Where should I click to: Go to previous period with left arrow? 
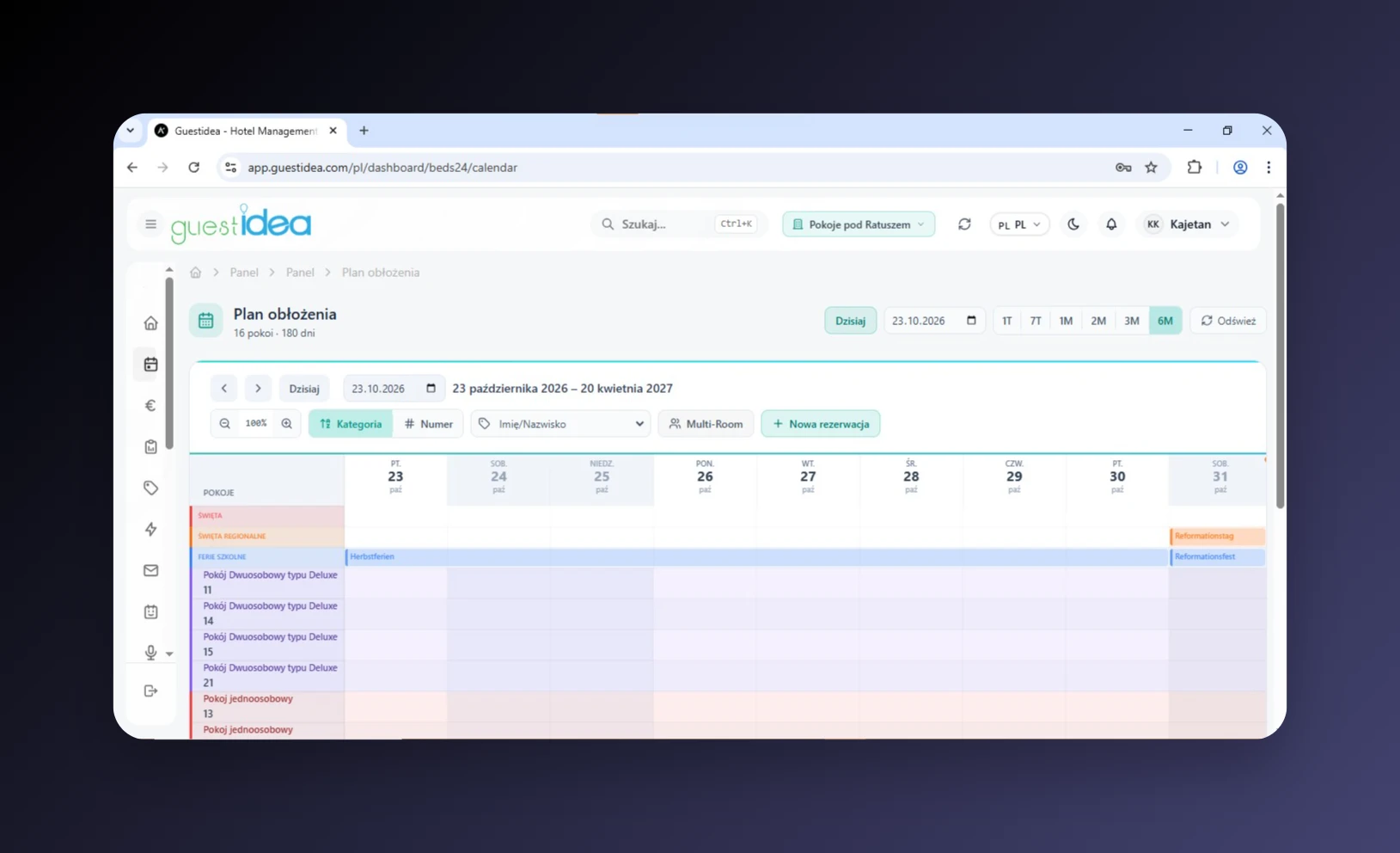click(224, 389)
